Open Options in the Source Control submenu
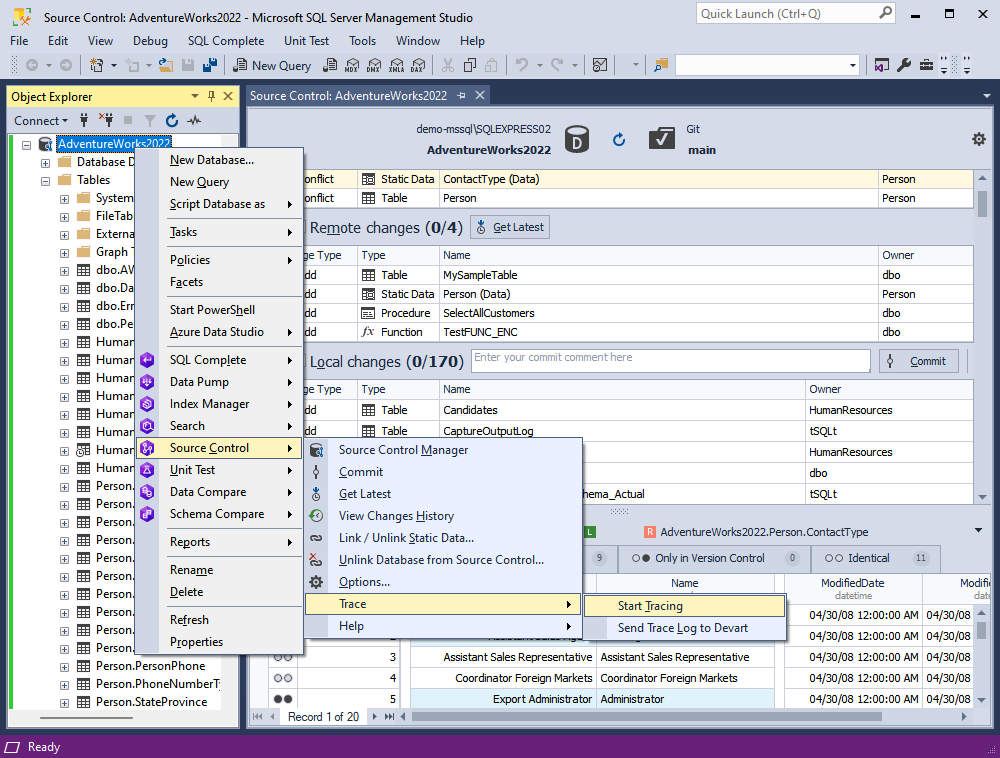Screen dimensions: 1000x758 pos(443,582)
